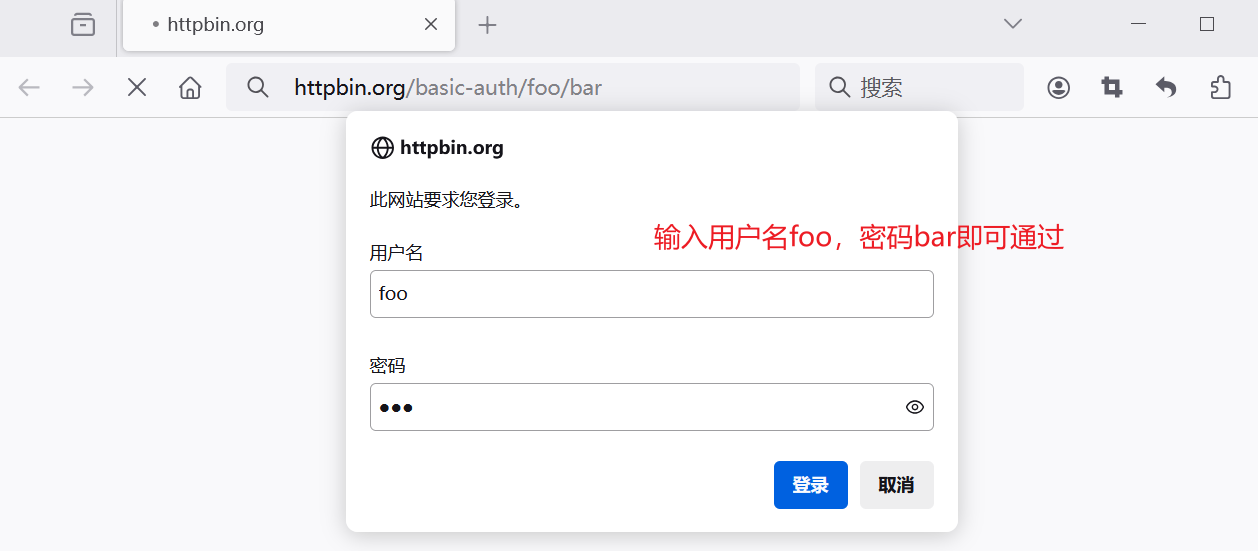Open the Firefox View icon left of tabs
This screenshot has height=551, width=1258.
[83, 25]
